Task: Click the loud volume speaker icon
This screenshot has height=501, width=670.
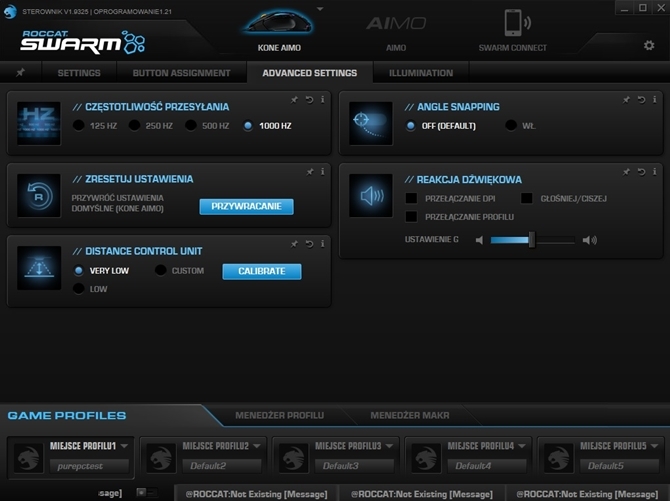Action: (x=590, y=240)
